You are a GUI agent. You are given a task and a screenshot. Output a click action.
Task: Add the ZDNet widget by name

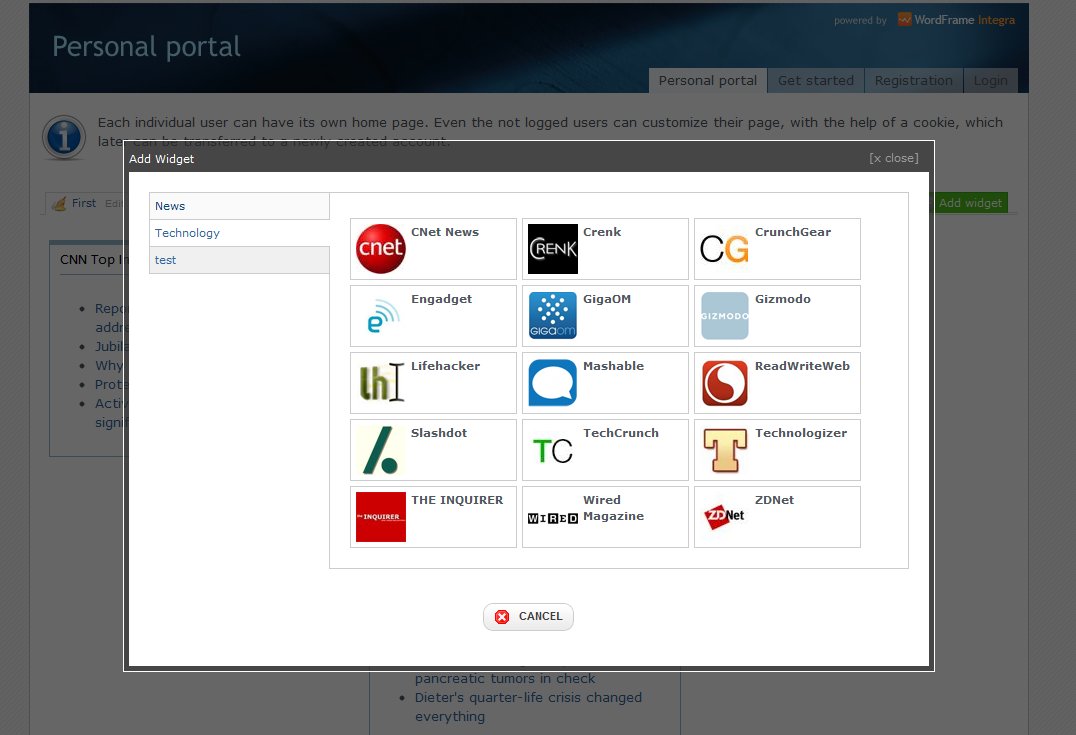pos(774,500)
